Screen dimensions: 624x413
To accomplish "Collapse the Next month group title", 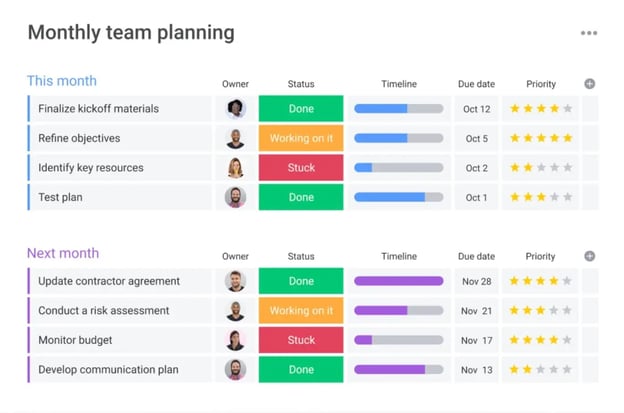I will 63,253.
